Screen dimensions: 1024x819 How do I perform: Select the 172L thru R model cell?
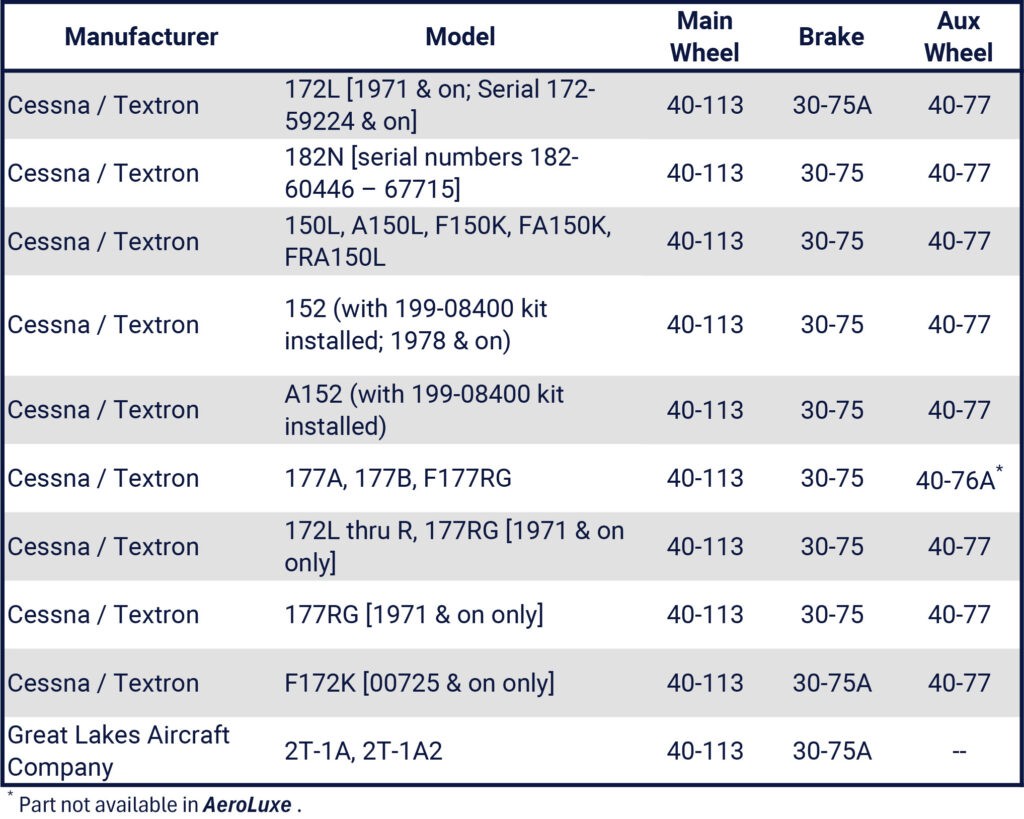click(x=454, y=546)
